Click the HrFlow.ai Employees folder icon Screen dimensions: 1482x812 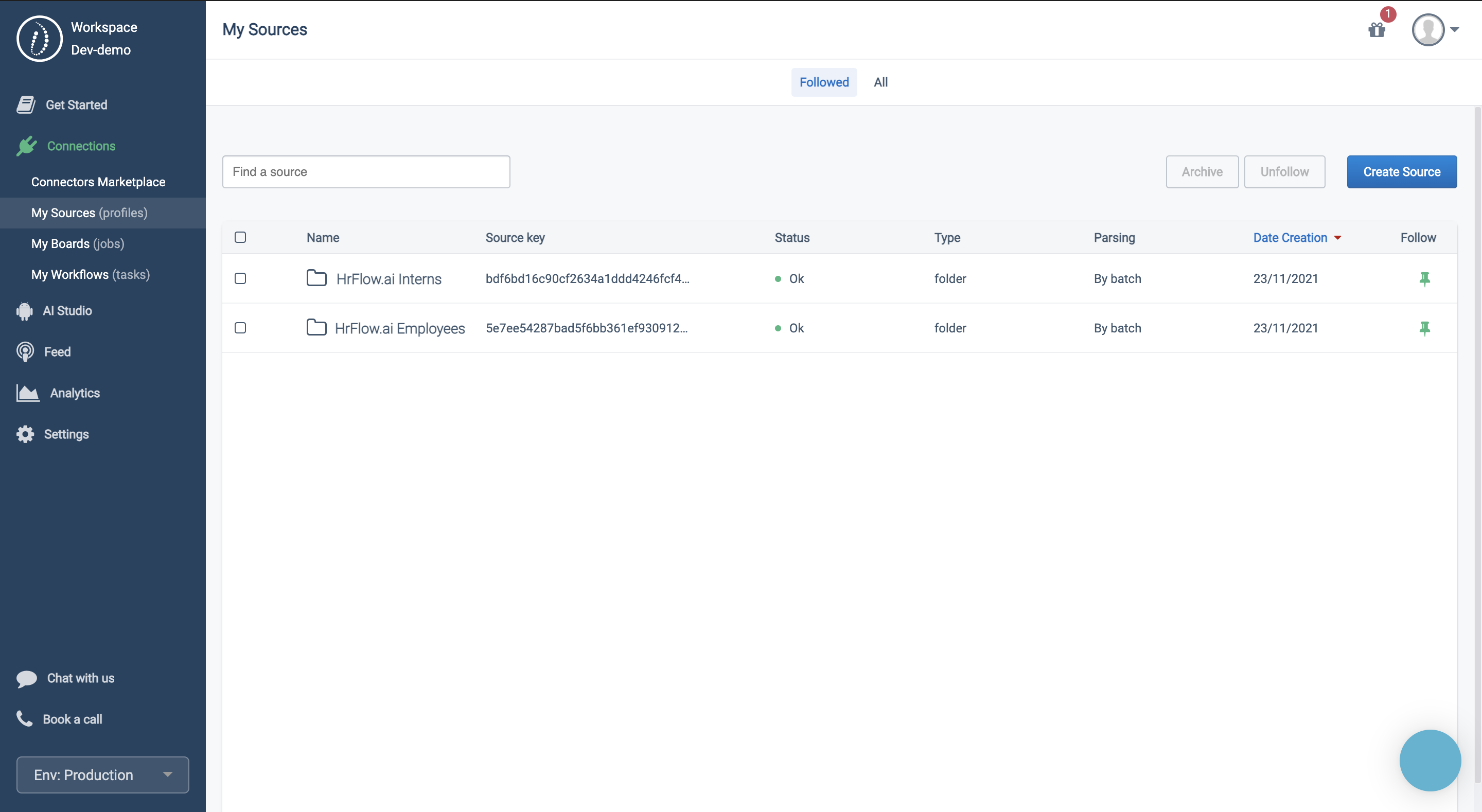tap(316, 327)
